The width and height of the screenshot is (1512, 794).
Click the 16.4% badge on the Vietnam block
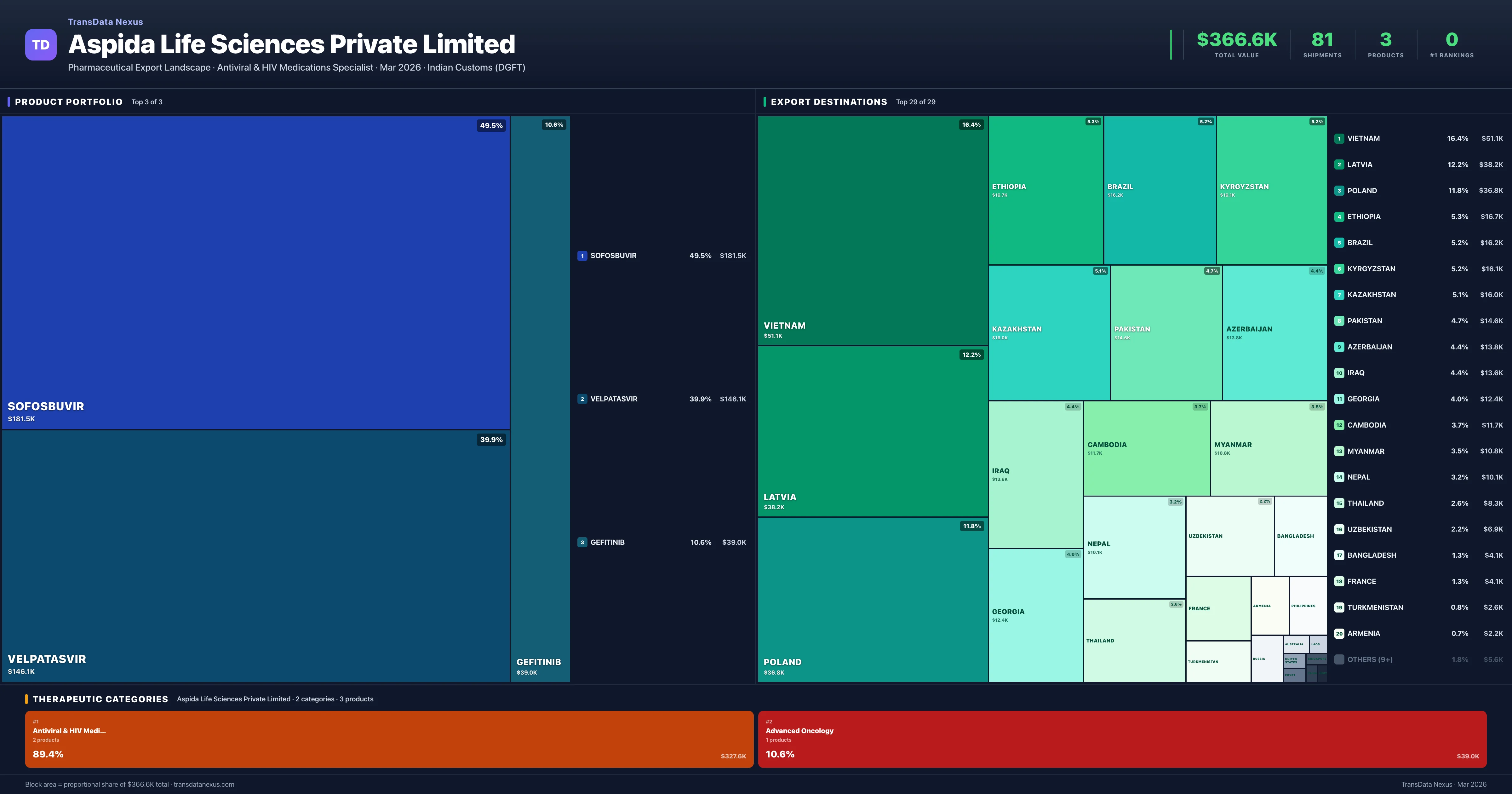[971, 124]
